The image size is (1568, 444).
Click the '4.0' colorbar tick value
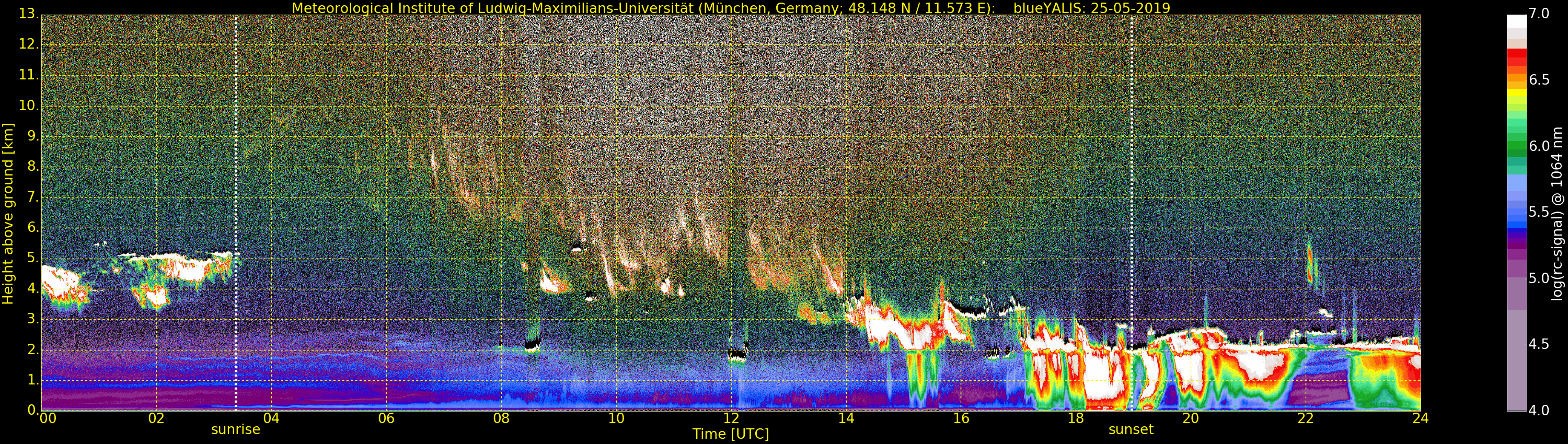pos(1539,411)
